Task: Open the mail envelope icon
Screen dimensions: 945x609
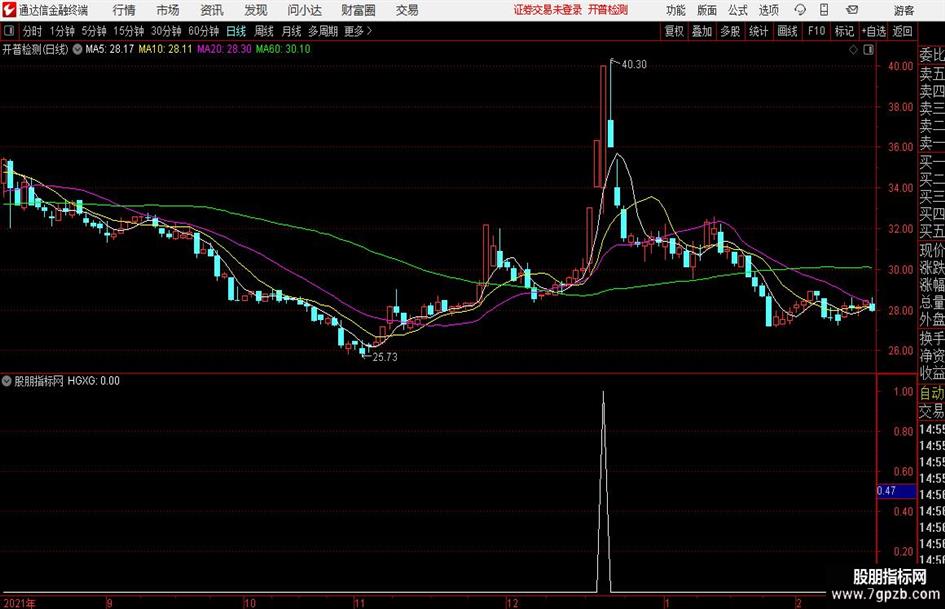Action: pyautogui.click(x=852, y=10)
